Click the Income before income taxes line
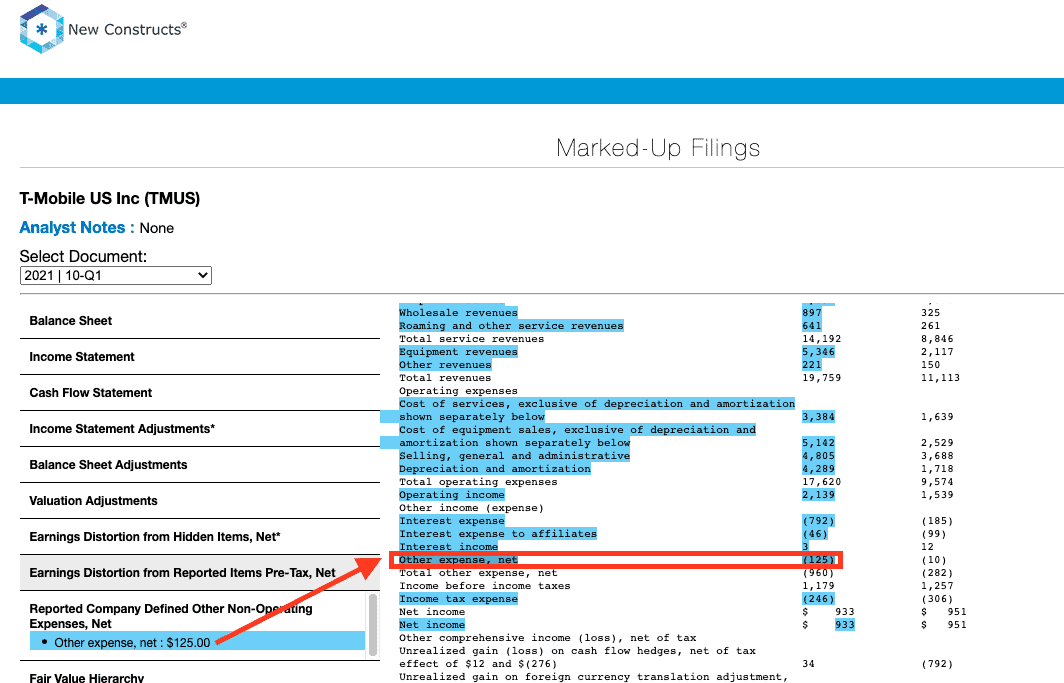This screenshot has width=1064, height=683. pos(484,586)
